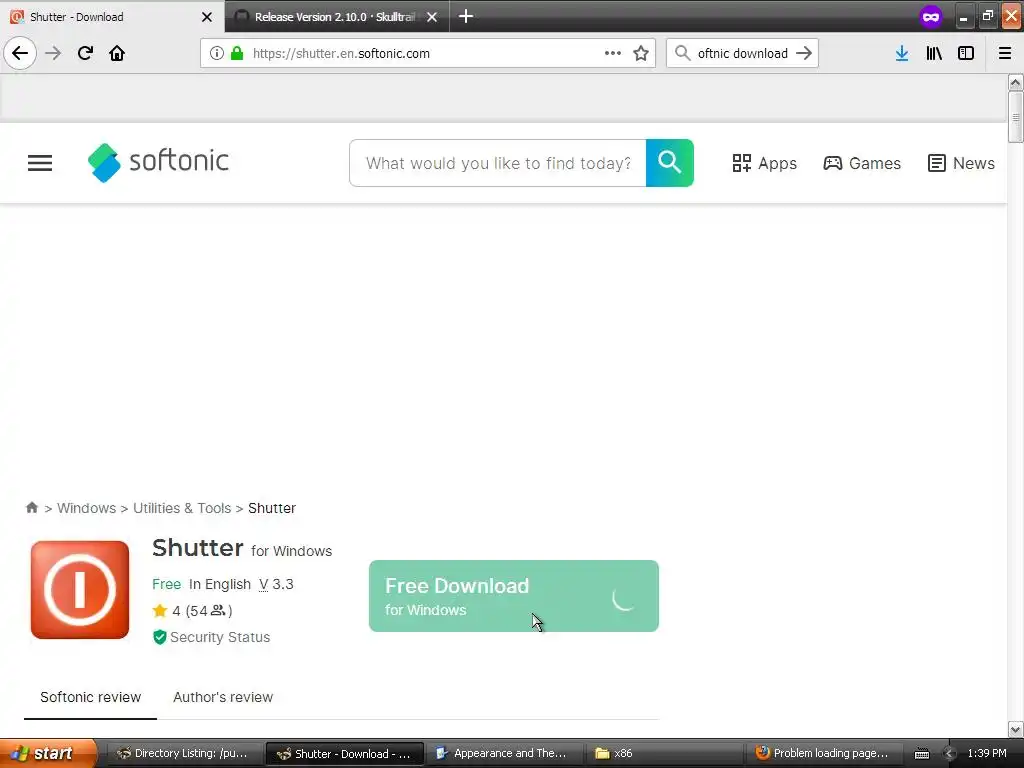Viewport: 1024px width, 768px height.
Task: Click the private browsing mask icon
Action: [931, 16]
